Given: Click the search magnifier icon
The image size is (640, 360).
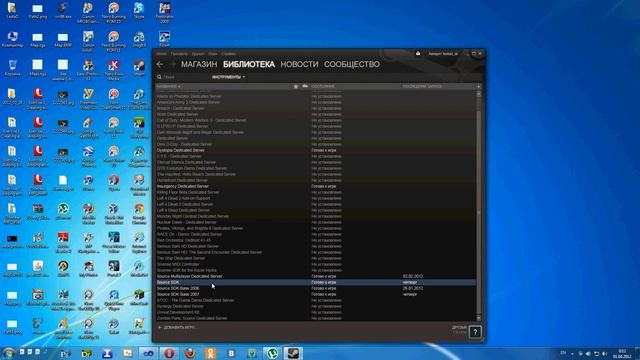Looking at the screenshot, I should point(159,77).
